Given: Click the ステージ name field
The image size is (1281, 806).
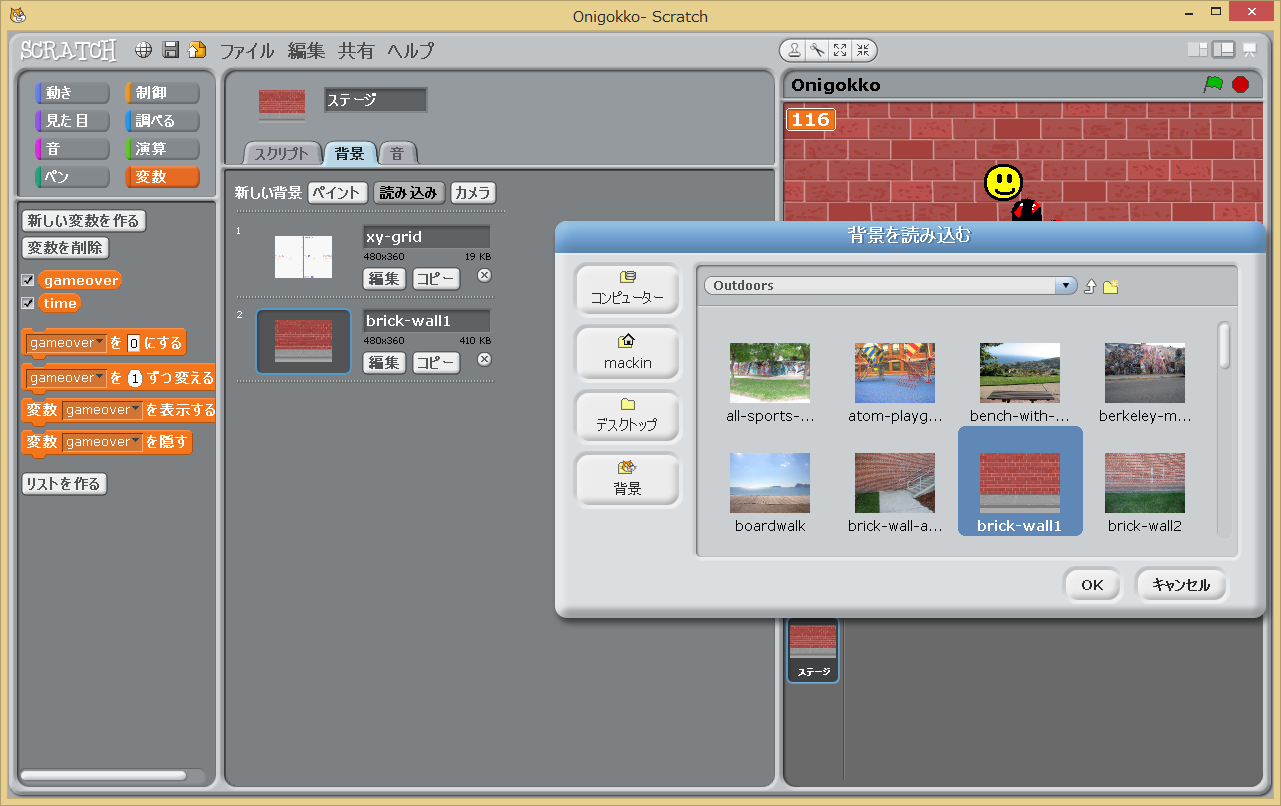Looking at the screenshot, I should [x=376, y=100].
